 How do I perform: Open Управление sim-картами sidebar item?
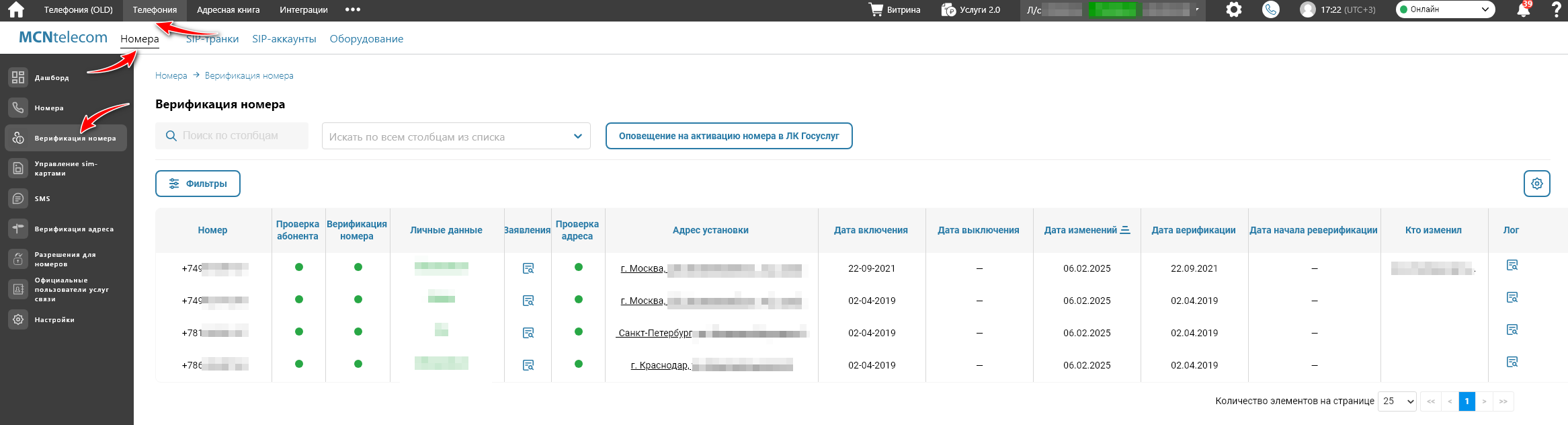point(66,168)
